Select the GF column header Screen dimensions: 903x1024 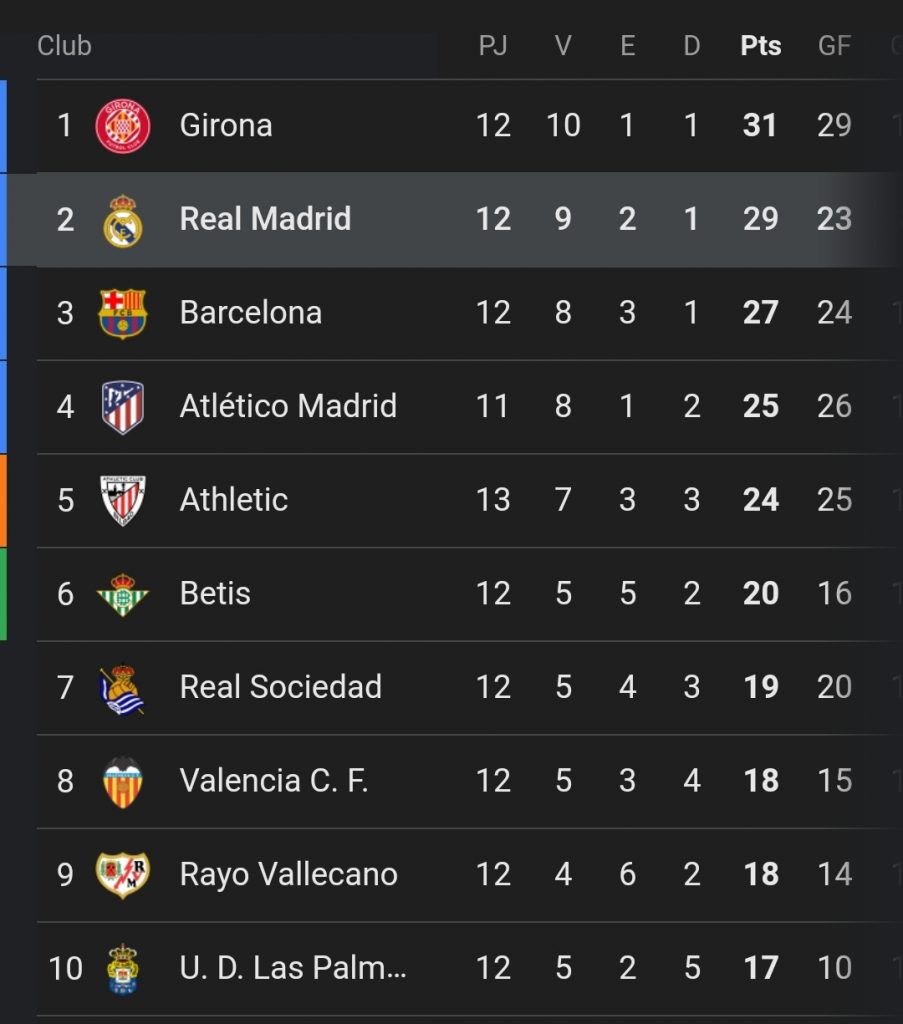pyautogui.click(x=834, y=46)
